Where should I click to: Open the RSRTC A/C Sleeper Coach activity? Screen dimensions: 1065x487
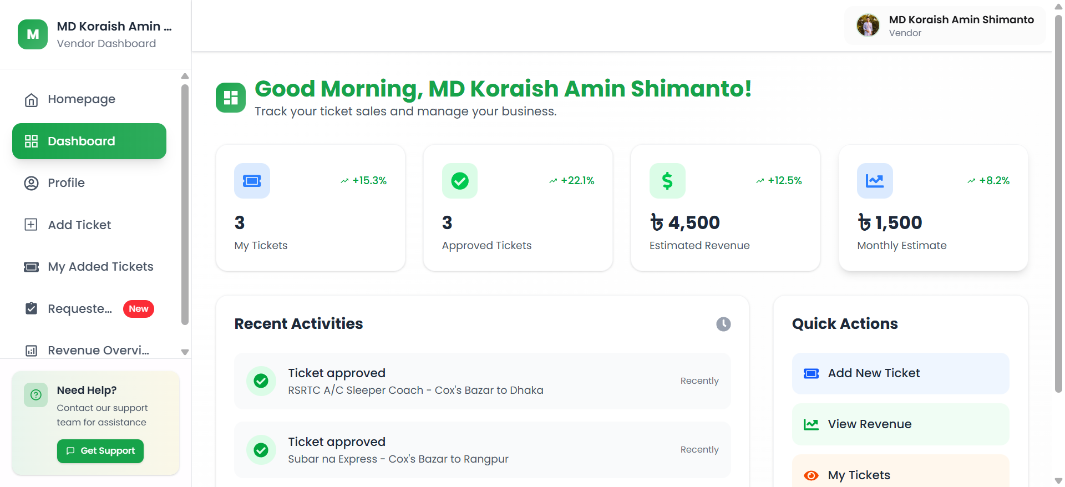tap(482, 381)
